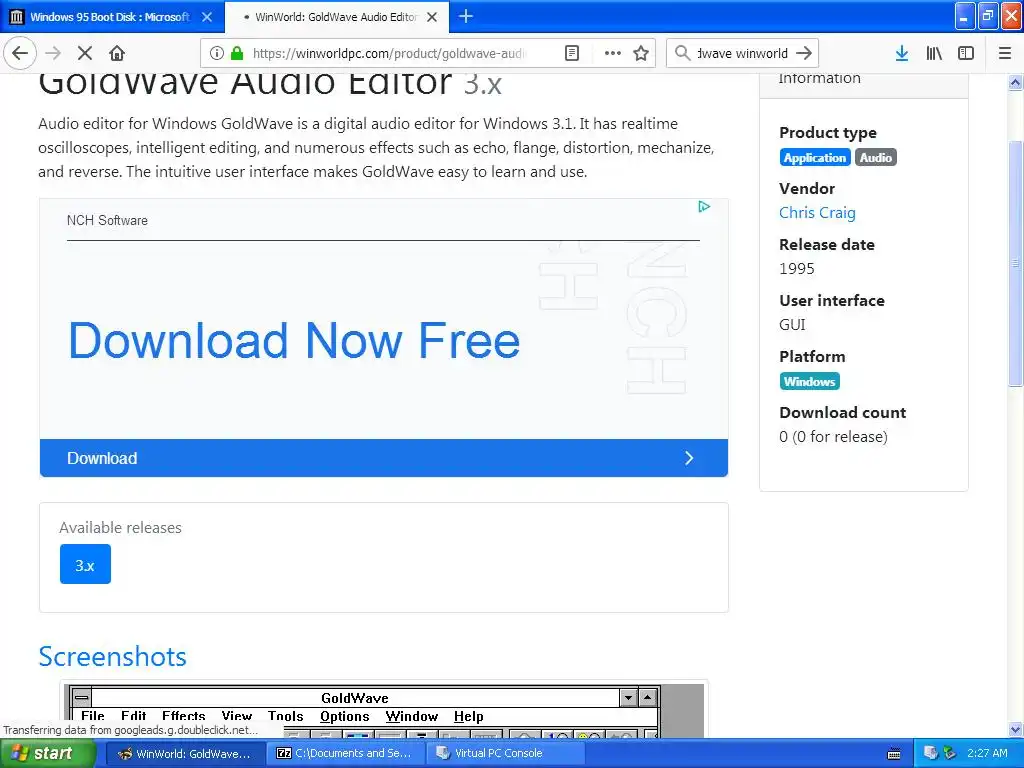Click the URL address field
The width and height of the screenshot is (1024, 768).
click(x=389, y=53)
